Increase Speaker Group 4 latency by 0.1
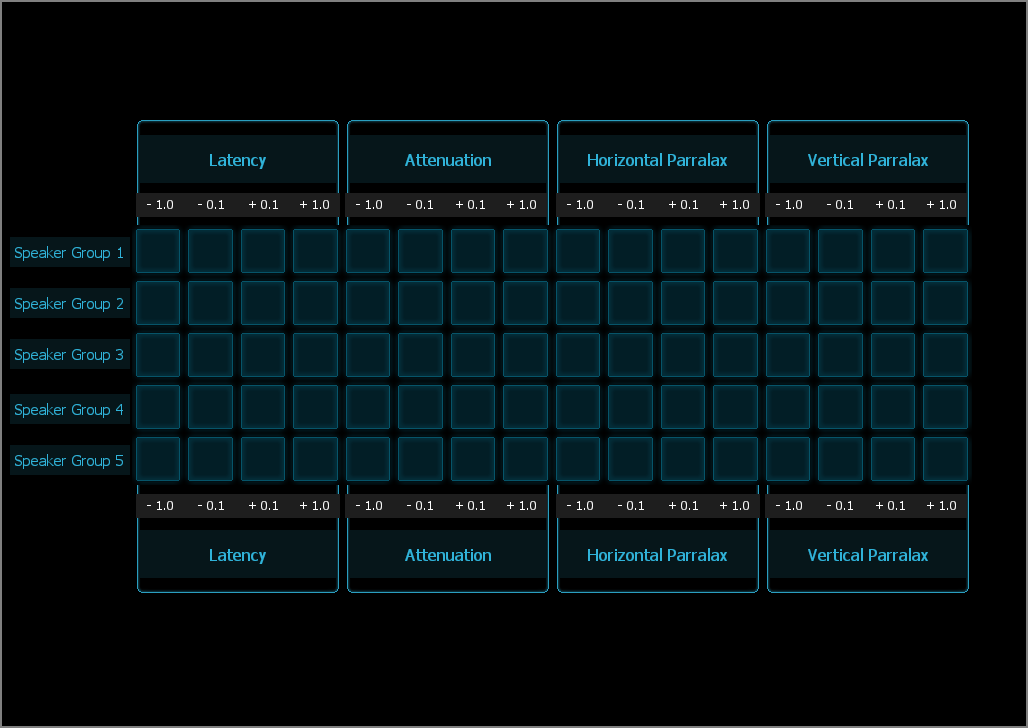The height and width of the screenshot is (728, 1028). coord(263,407)
